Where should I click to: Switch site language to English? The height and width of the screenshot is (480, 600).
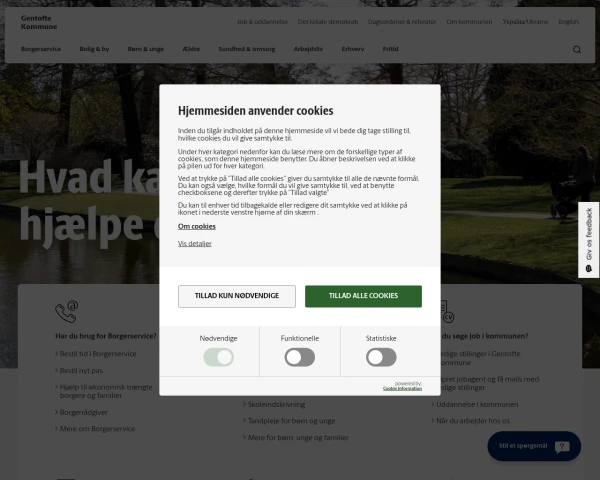point(569,22)
